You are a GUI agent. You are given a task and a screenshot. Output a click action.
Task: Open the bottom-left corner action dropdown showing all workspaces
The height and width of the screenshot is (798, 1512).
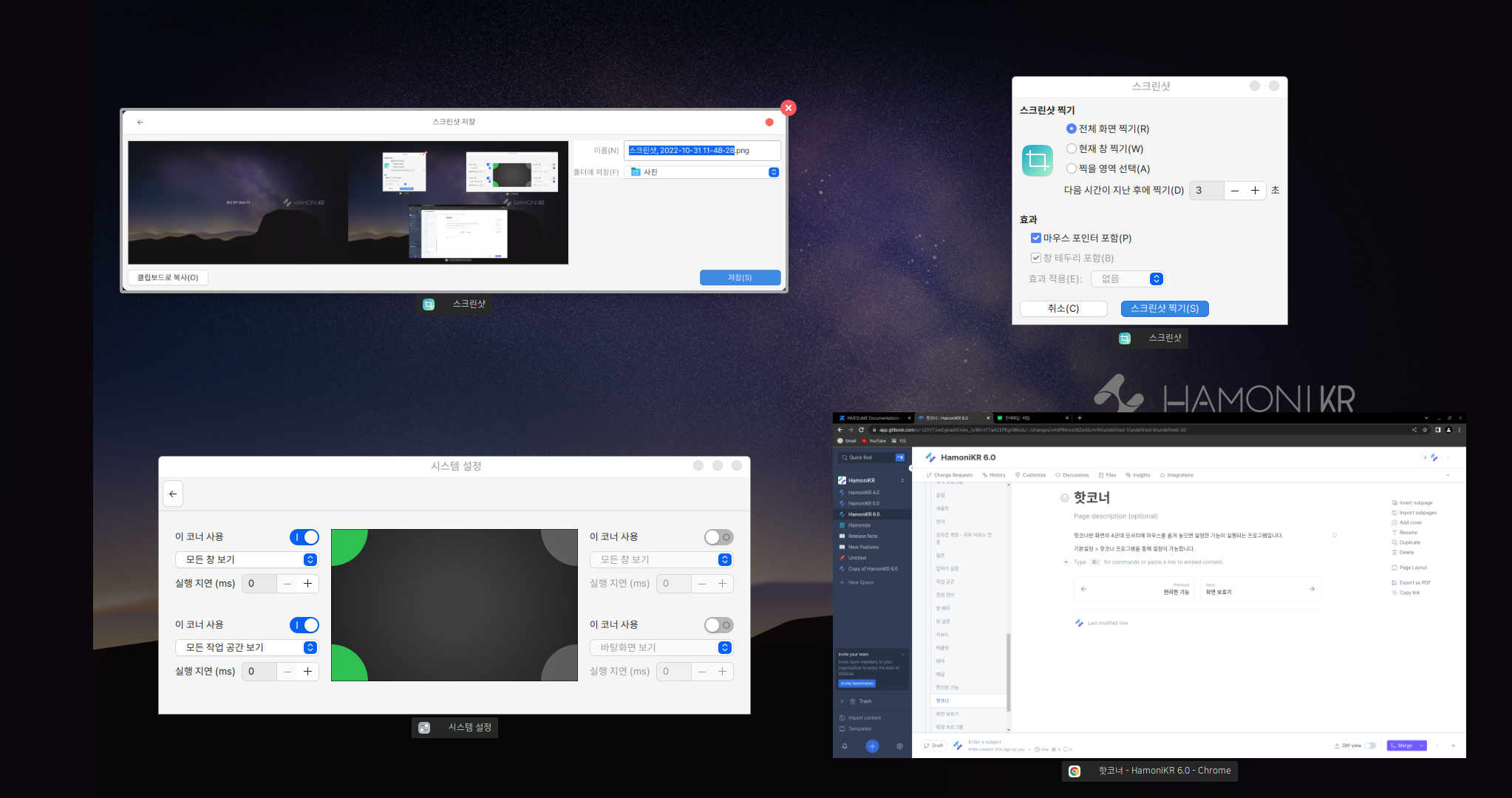click(x=247, y=648)
